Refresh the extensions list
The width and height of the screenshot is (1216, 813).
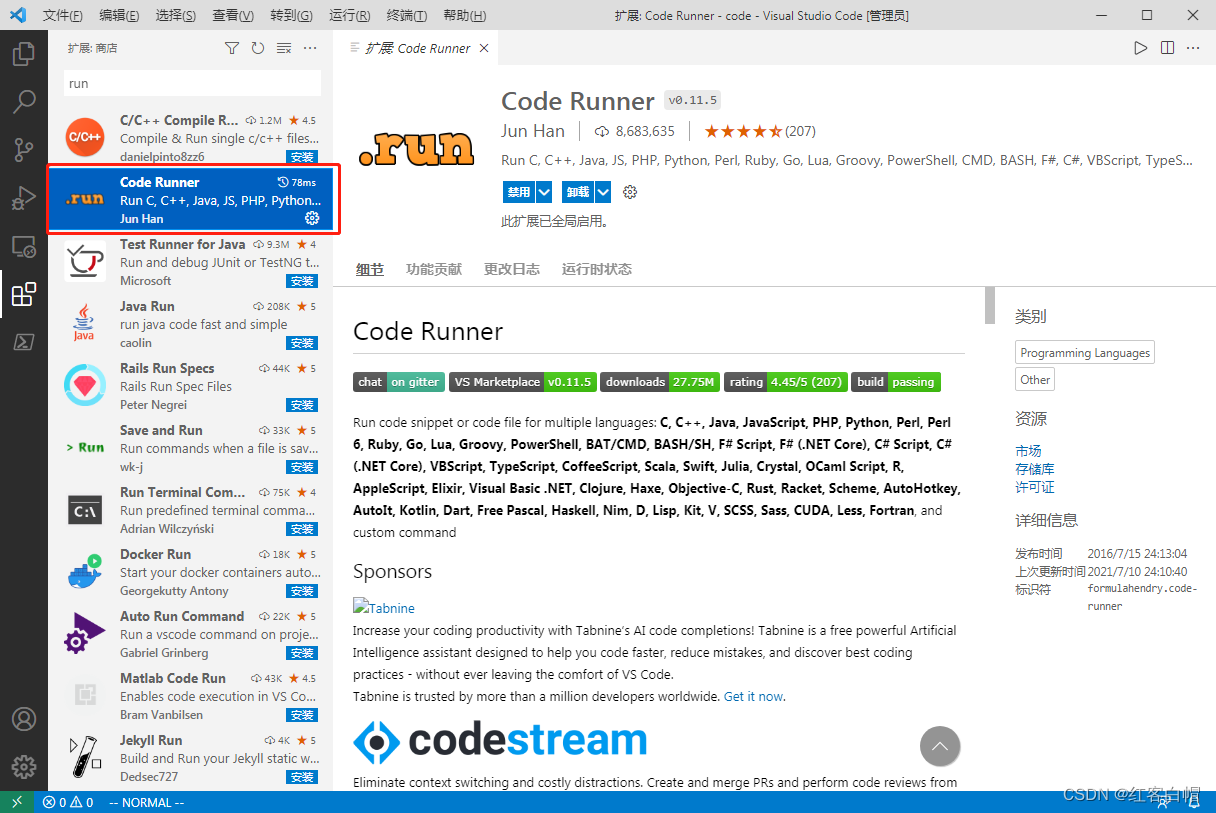point(258,48)
